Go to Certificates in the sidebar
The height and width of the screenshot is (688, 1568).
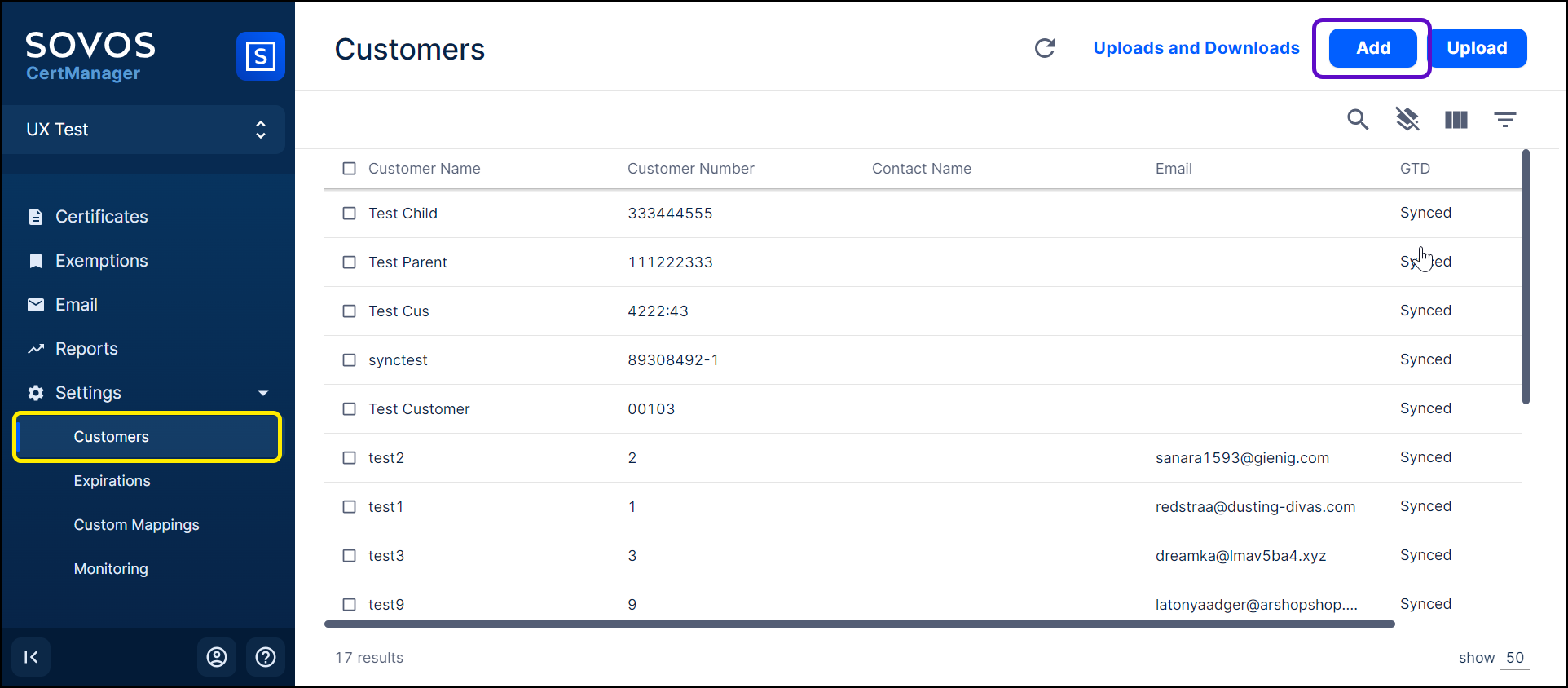[101, 217]
